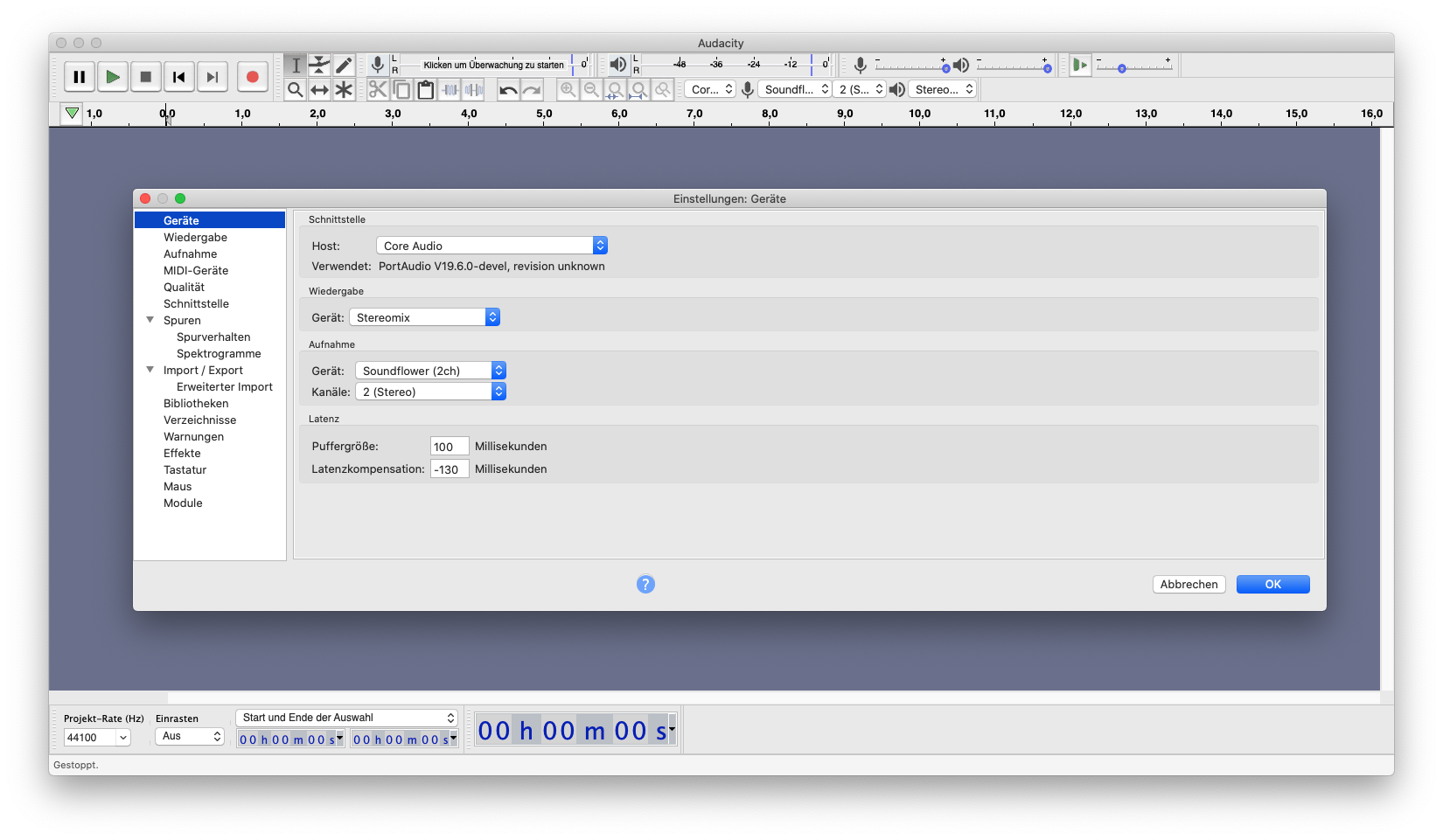The width and height of the screenshot is (1443, 840).
Task: Select Geräte in preferences list
Action: click(210, 220)
